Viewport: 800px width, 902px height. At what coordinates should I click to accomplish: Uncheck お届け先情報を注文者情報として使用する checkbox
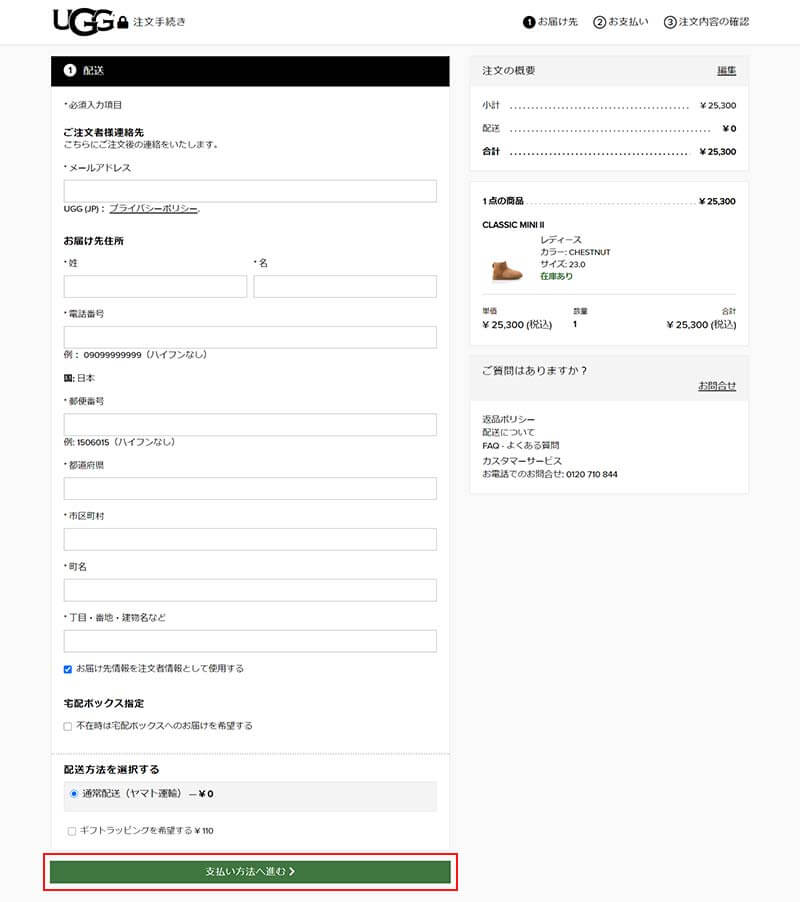[x=68, y=669]
